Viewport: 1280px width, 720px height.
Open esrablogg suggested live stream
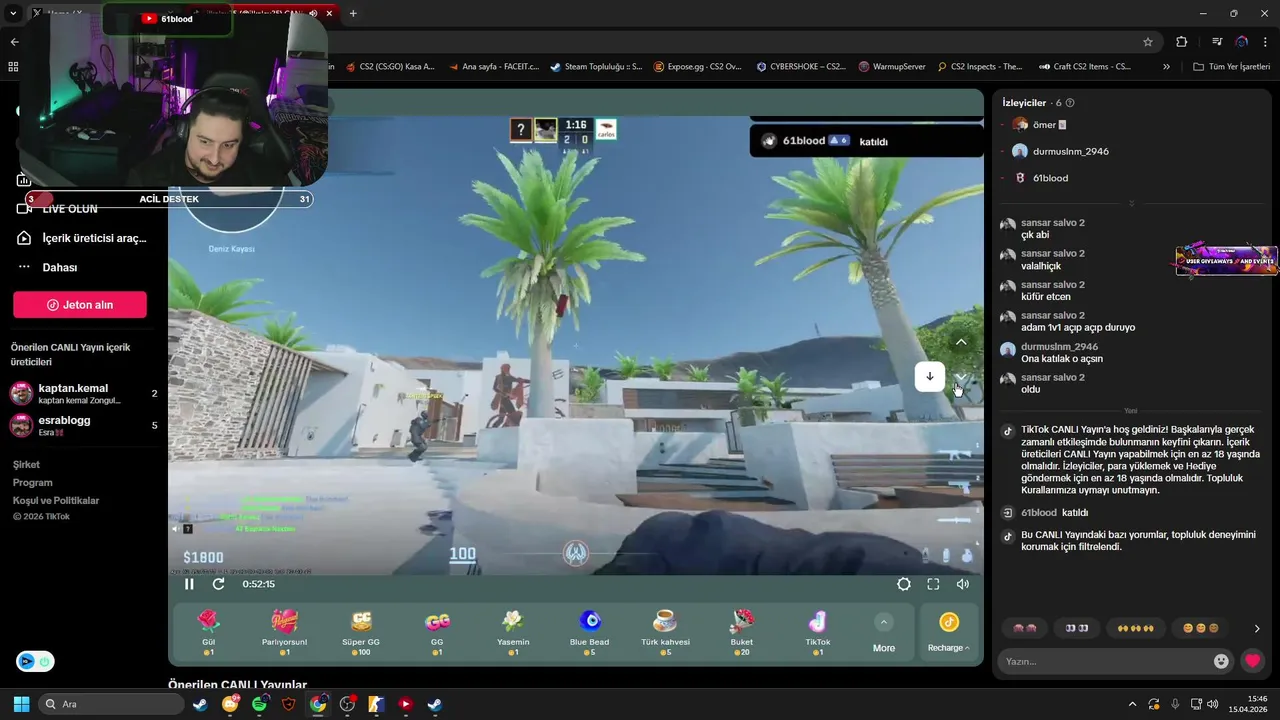coord(83,425)
